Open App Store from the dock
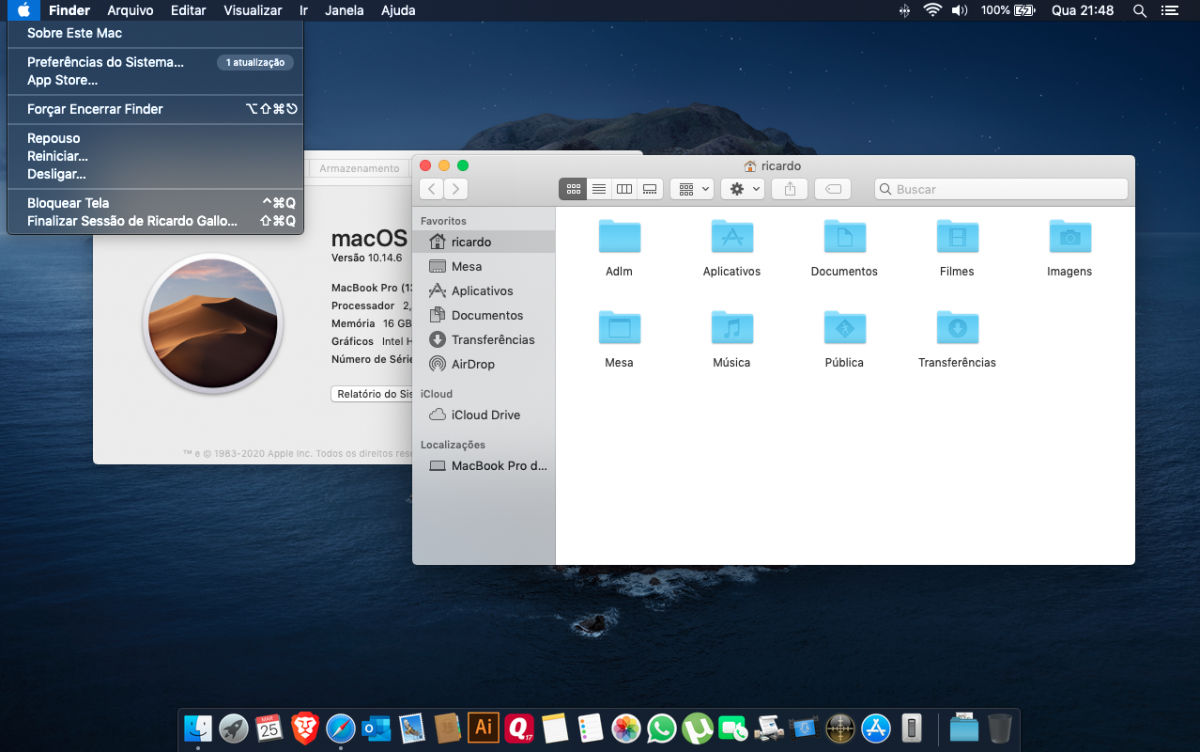1200x752 pixels. coord(876,728)
